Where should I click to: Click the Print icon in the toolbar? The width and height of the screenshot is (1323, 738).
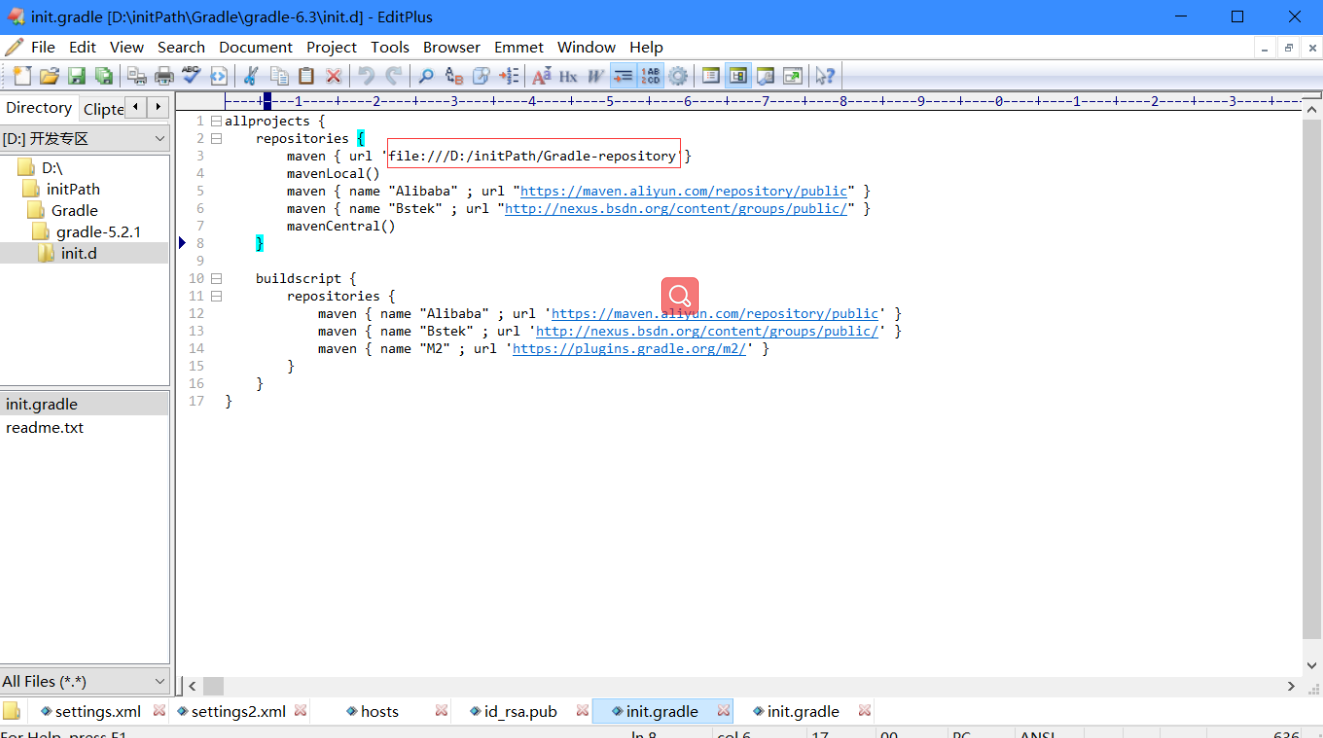(x=164, y=76)
